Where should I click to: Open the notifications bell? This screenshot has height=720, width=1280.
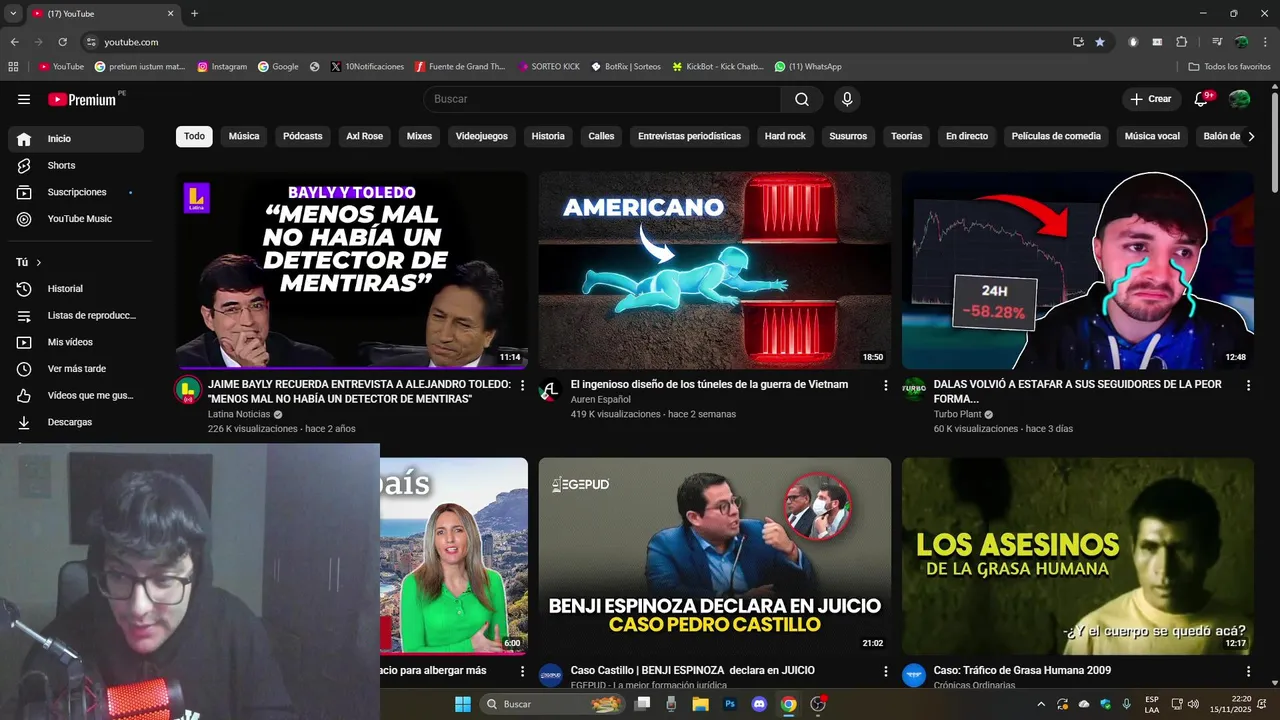pos(1201,99)
